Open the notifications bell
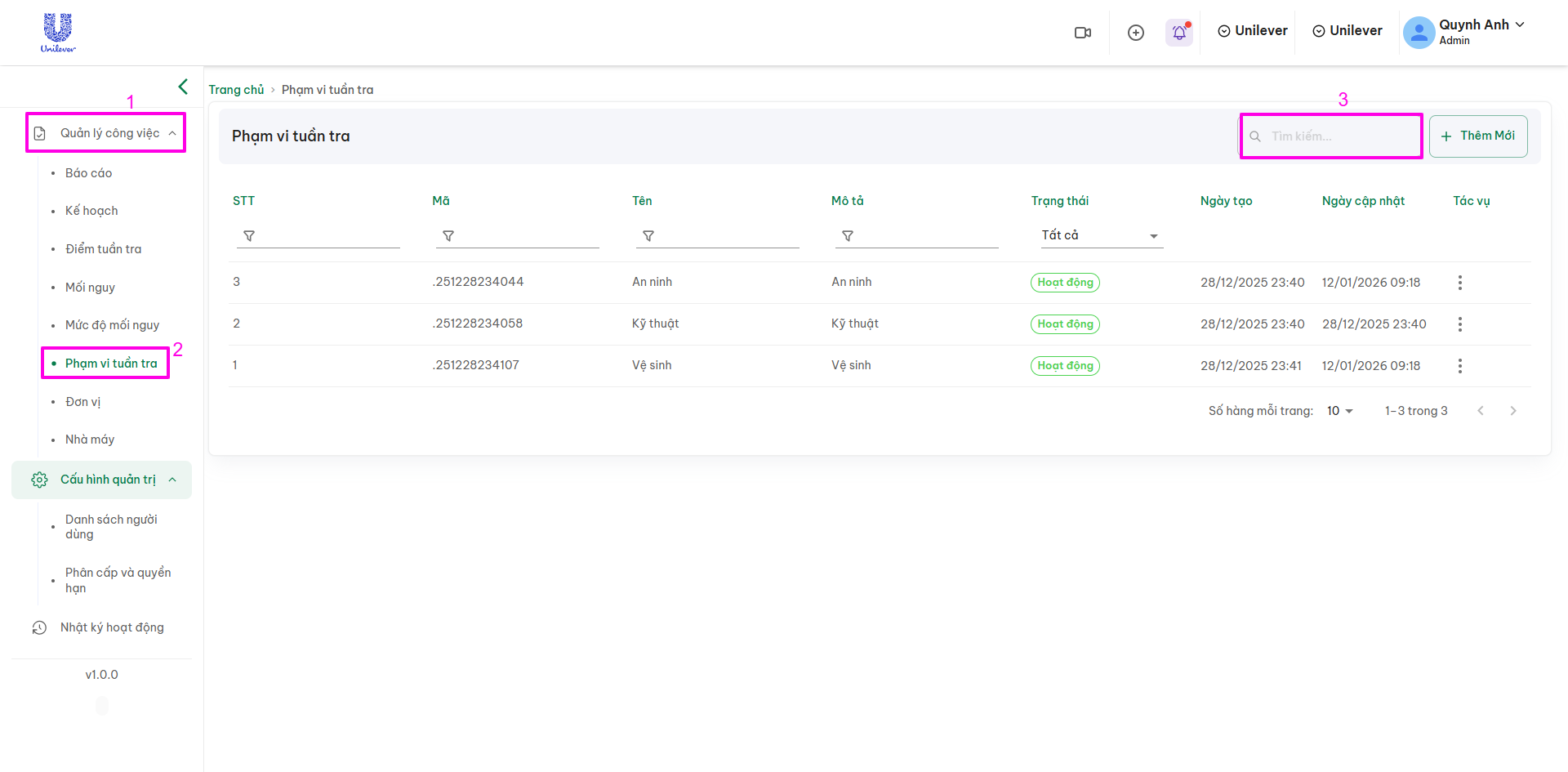Image resolution: width=1568 pixels, height=772 pixels. pos(1179,33)
